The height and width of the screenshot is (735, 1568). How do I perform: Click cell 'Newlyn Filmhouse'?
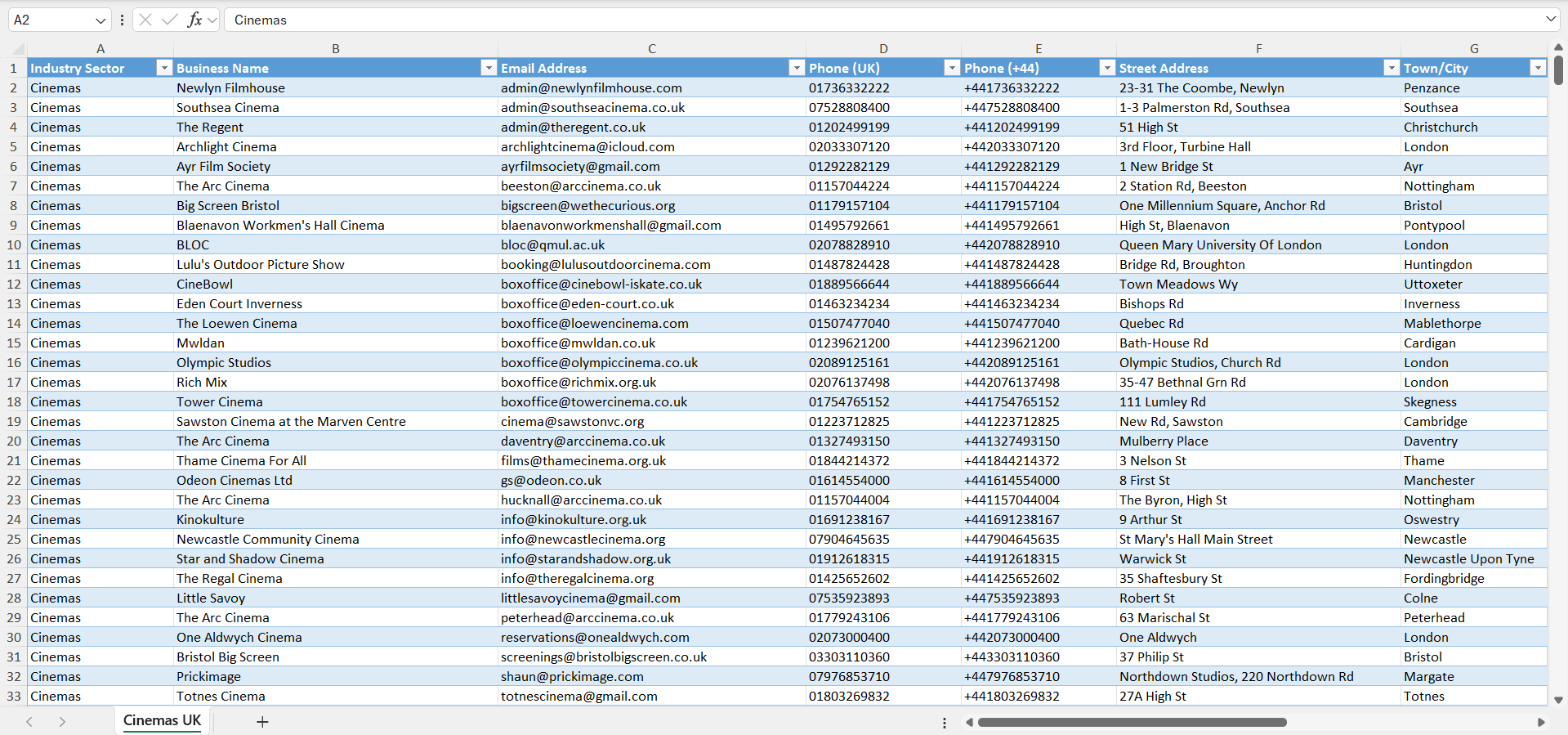[336, 87]
